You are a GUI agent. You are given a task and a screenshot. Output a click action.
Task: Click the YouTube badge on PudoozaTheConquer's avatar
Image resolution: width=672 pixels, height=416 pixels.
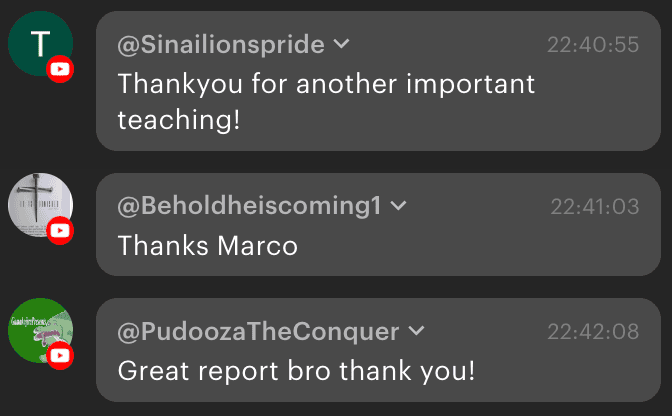[60, 355]
